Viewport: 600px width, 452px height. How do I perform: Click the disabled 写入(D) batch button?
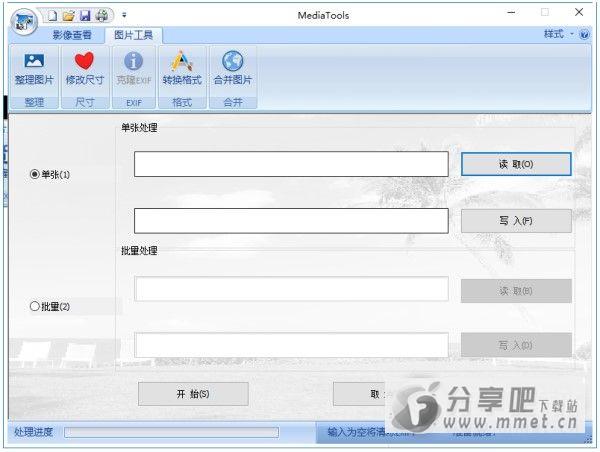pos(516,345)
